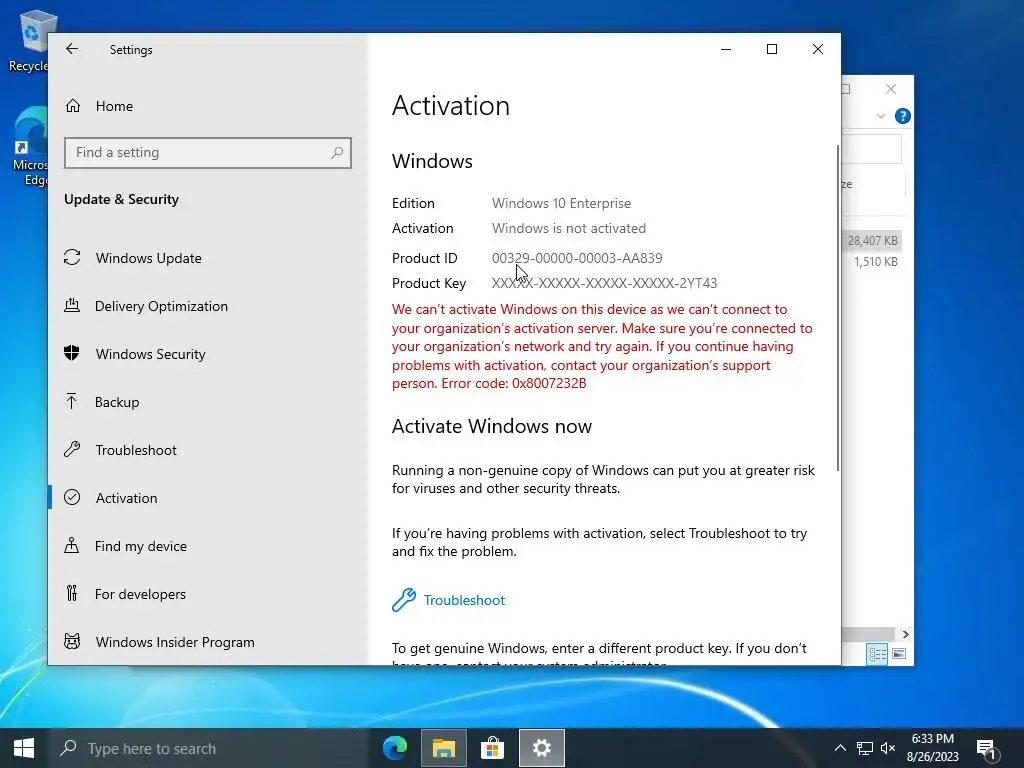Click the Settings gear on the taskbar
1024x768 pixels.
pyautogui.click(x=541, y=748)
